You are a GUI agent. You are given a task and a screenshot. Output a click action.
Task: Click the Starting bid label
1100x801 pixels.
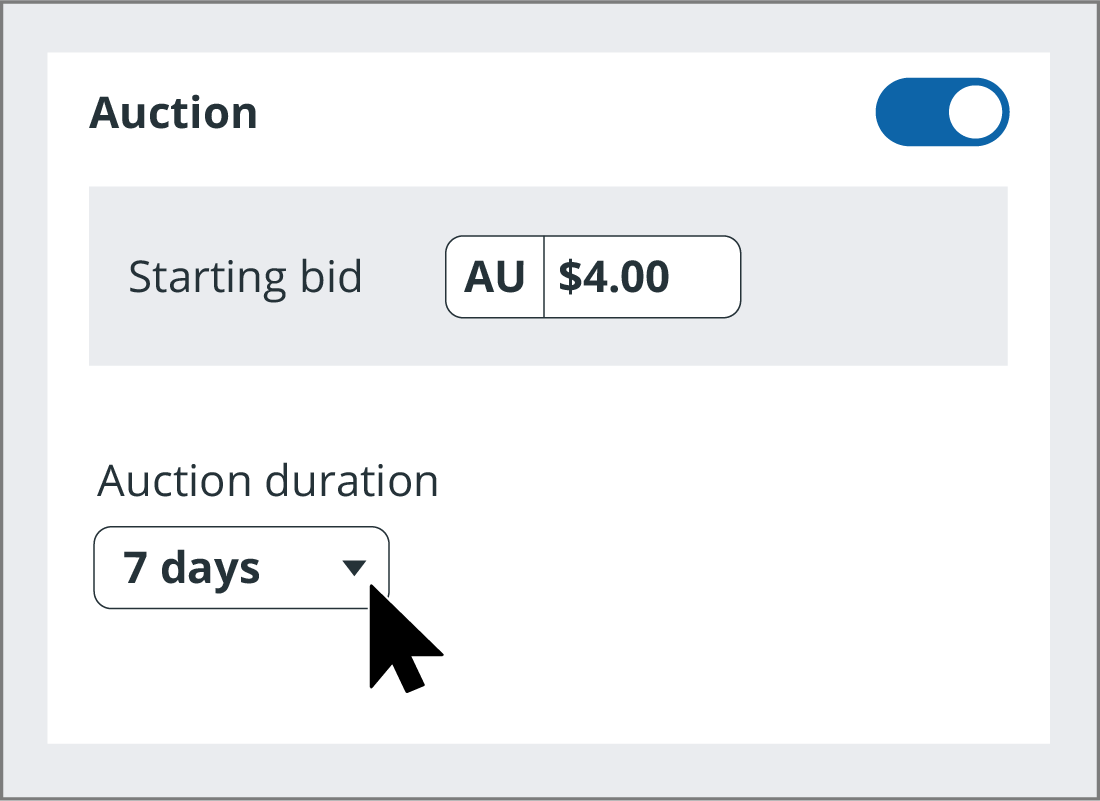point(245,277)
